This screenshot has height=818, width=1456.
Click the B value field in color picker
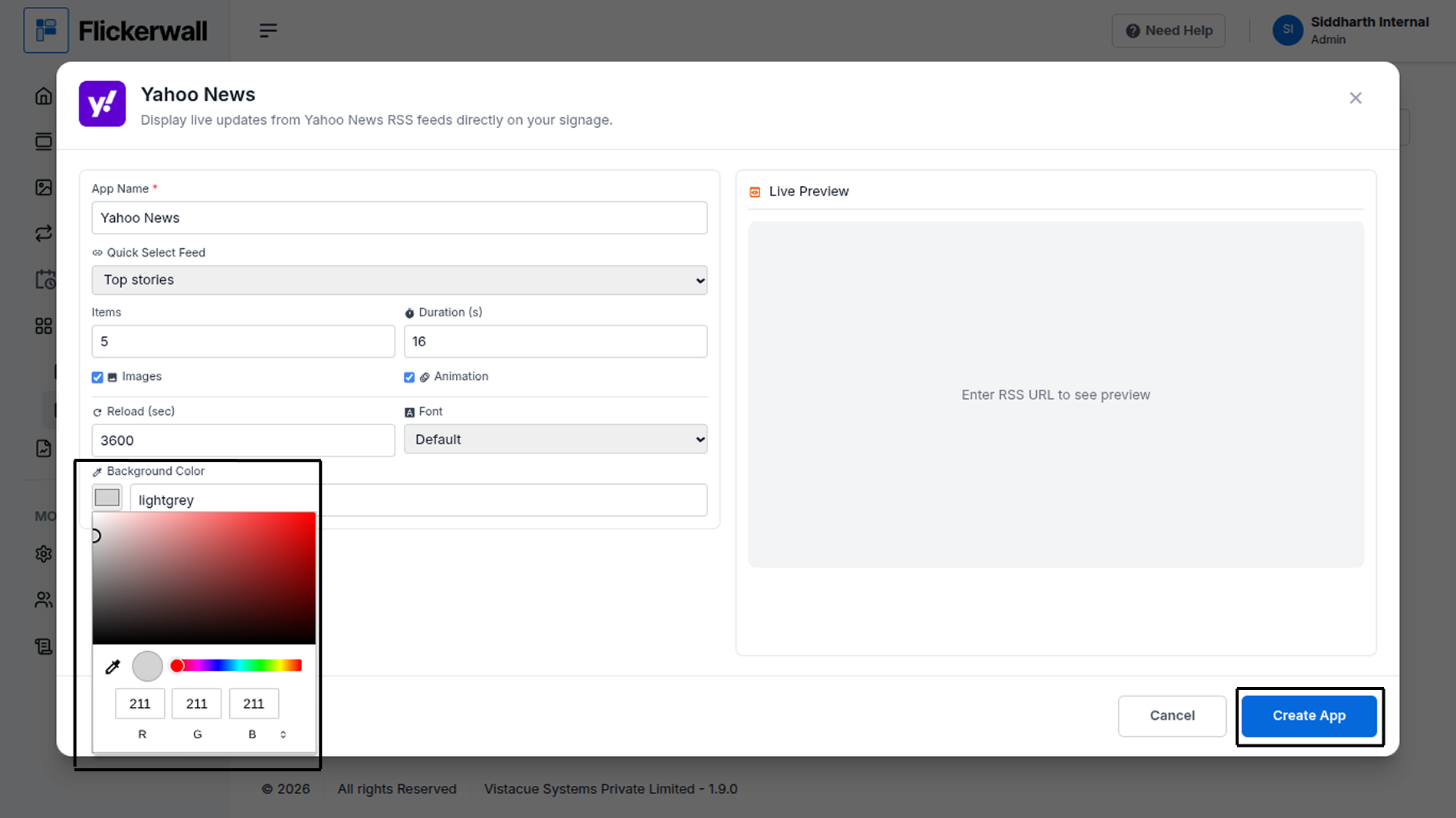pyautogui.click(x=254, y=704)
